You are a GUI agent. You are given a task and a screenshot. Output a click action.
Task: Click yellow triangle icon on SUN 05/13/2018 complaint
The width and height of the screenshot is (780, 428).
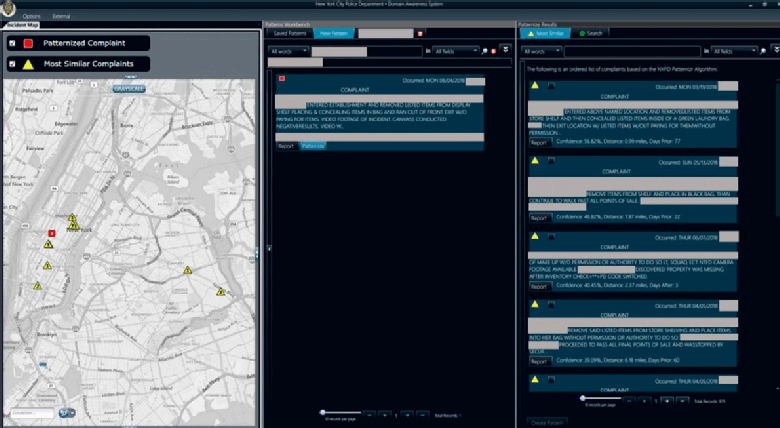point(535,160)
